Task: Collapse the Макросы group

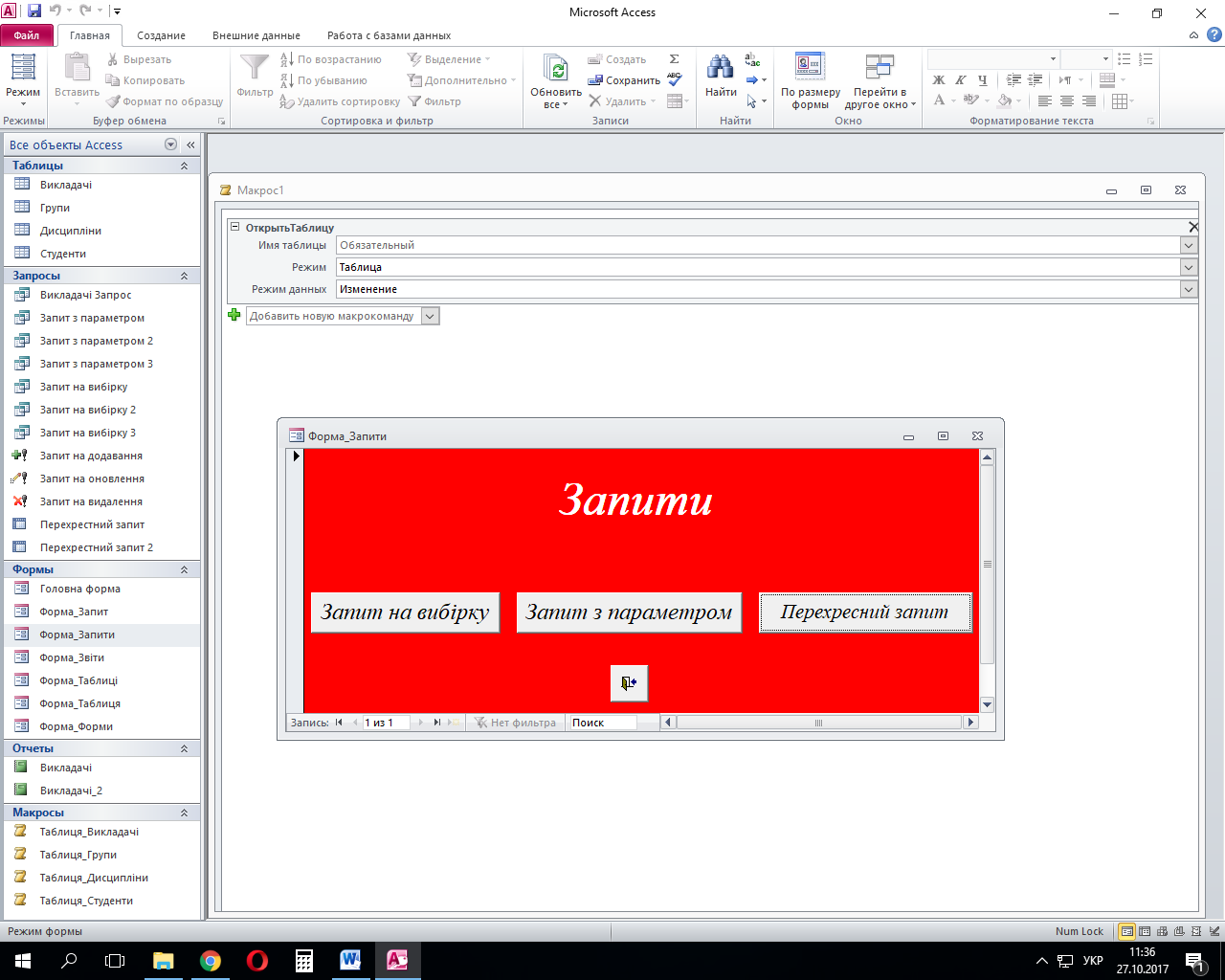Action: (184, 813)
